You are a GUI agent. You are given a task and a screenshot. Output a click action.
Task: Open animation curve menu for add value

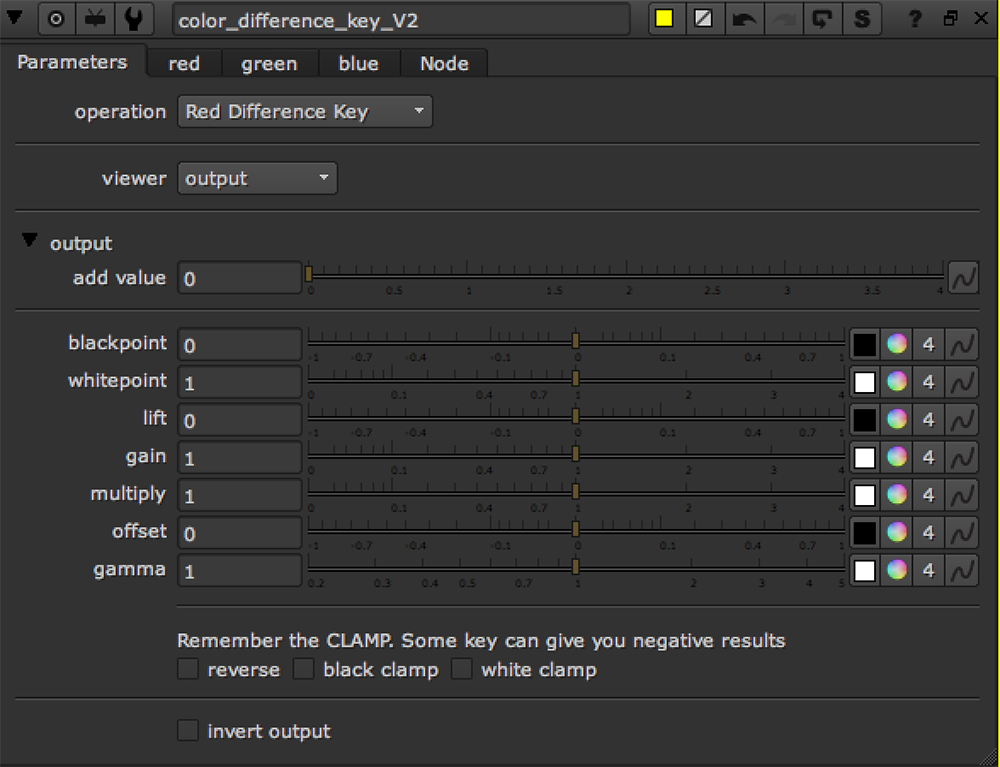coord(962,278)
